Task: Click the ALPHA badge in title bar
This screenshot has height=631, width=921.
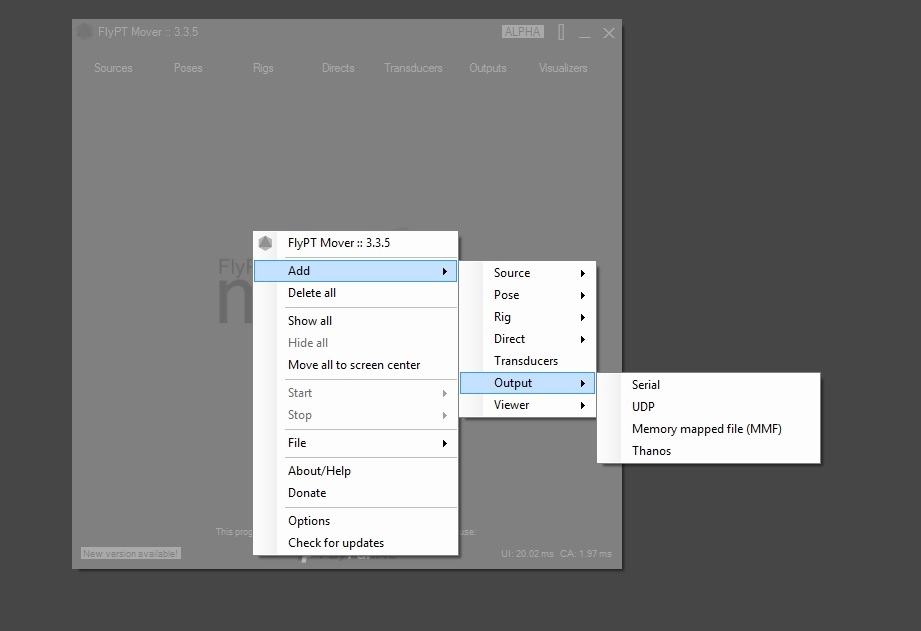Action: pos(523,32)
